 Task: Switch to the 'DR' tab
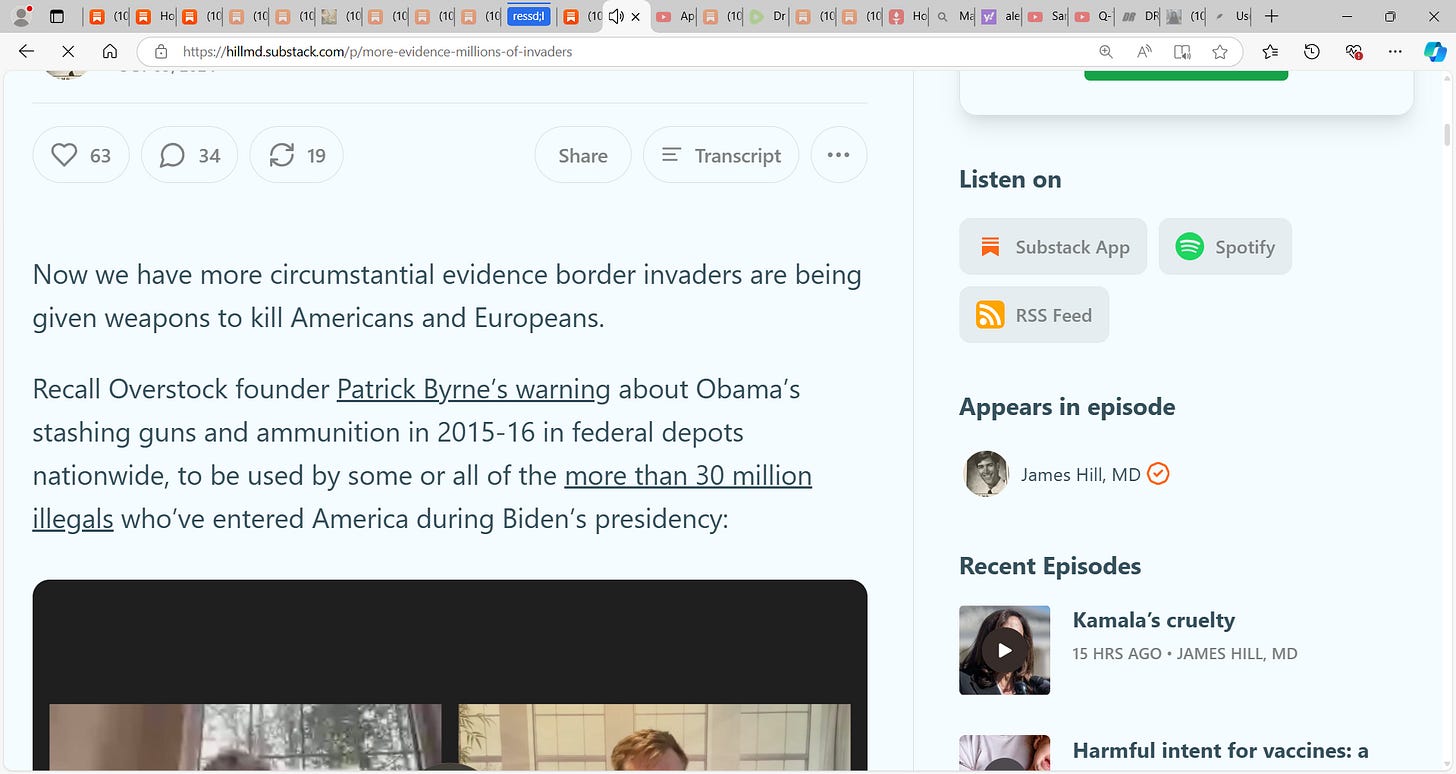[1140, 16]
